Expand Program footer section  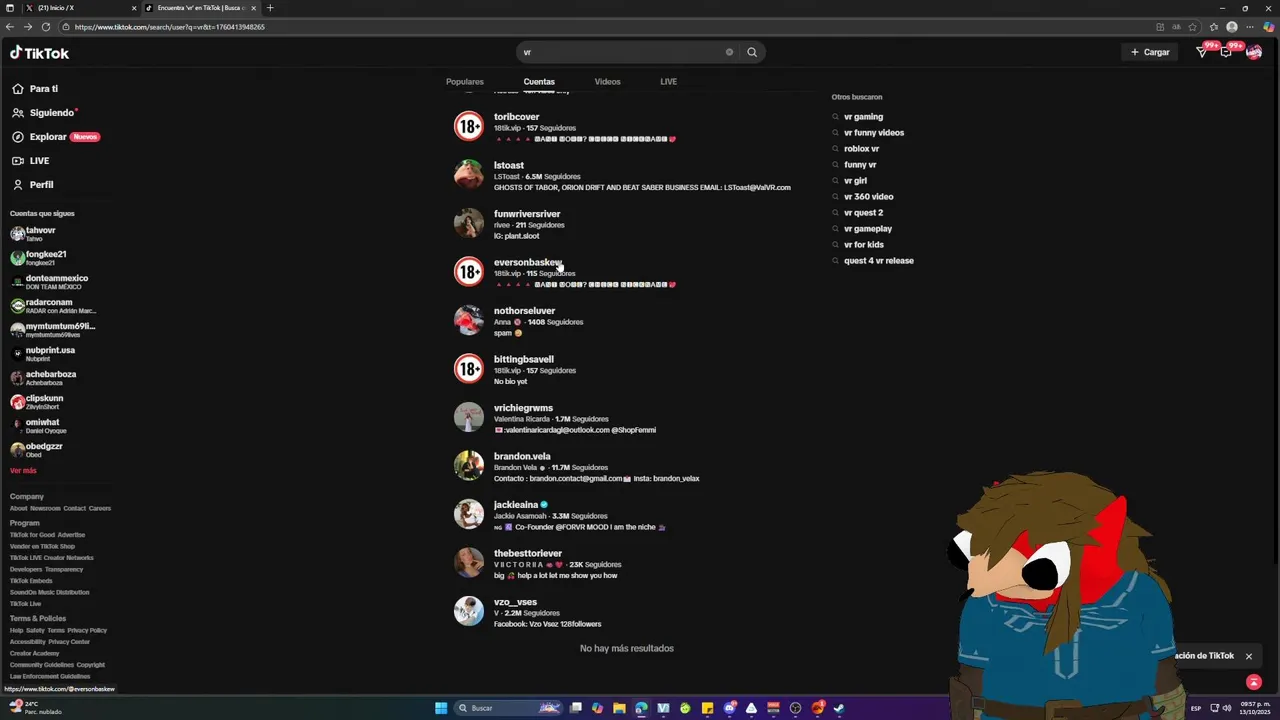coord(25,523)
